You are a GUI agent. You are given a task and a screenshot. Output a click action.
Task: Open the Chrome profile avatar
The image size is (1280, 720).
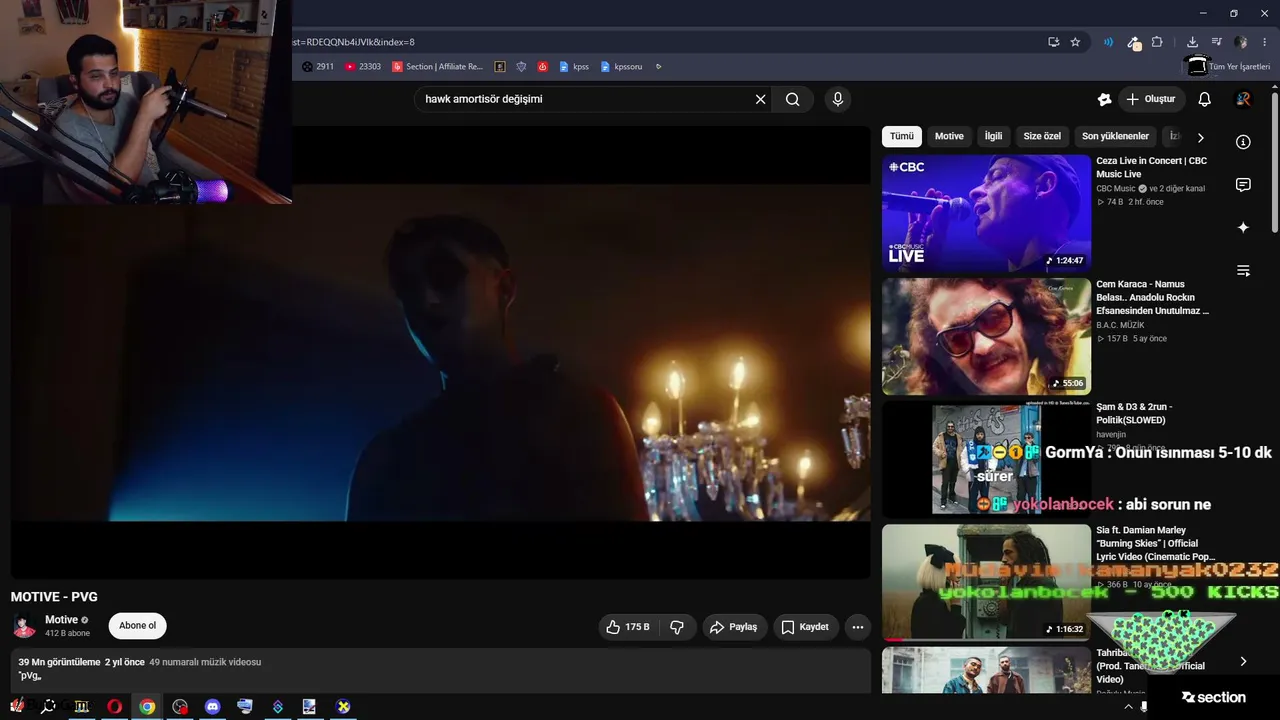(x=1241, y=42)
